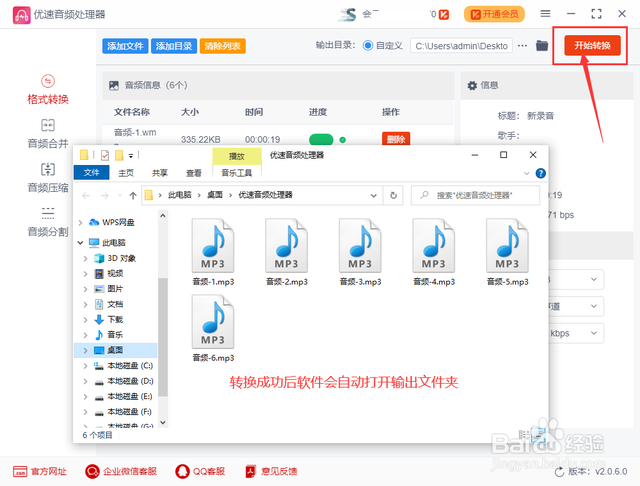This screenshot has height=486, width=640.
Task: Select the 音频-3.mp3 file icon
Action: pyautogui.click(x=360, y=246)
